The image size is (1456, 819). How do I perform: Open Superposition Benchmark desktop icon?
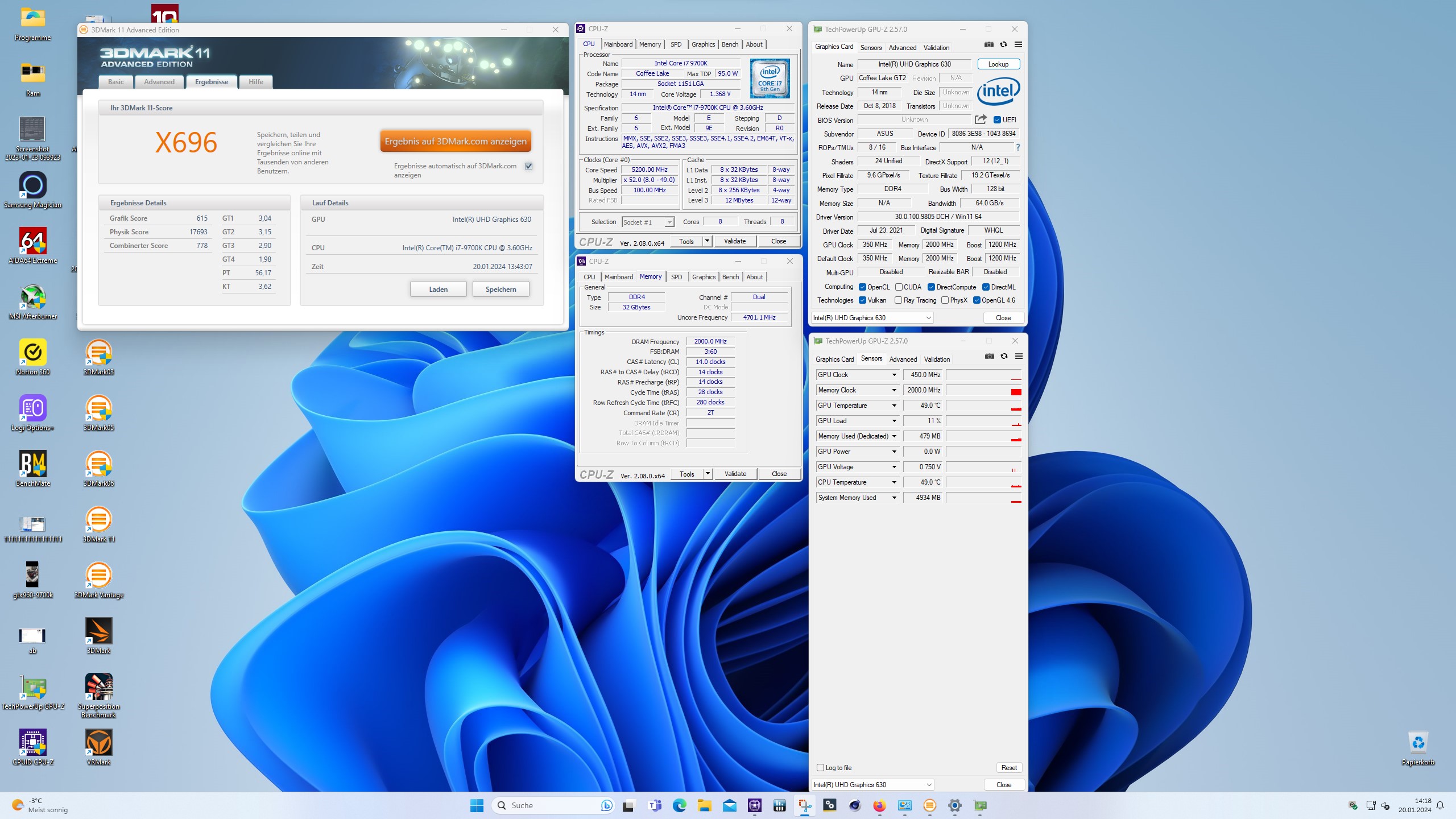tap(99, 695)
